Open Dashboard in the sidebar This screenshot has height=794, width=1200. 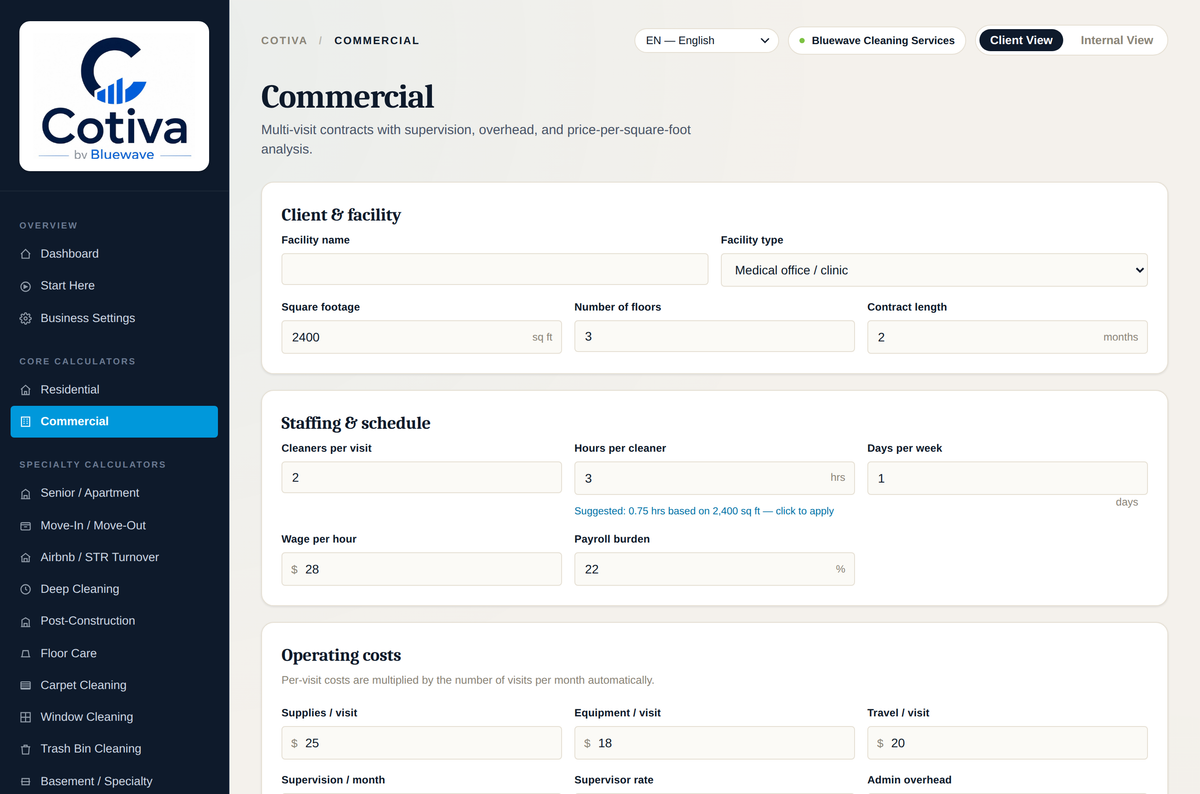click(114, 254)
